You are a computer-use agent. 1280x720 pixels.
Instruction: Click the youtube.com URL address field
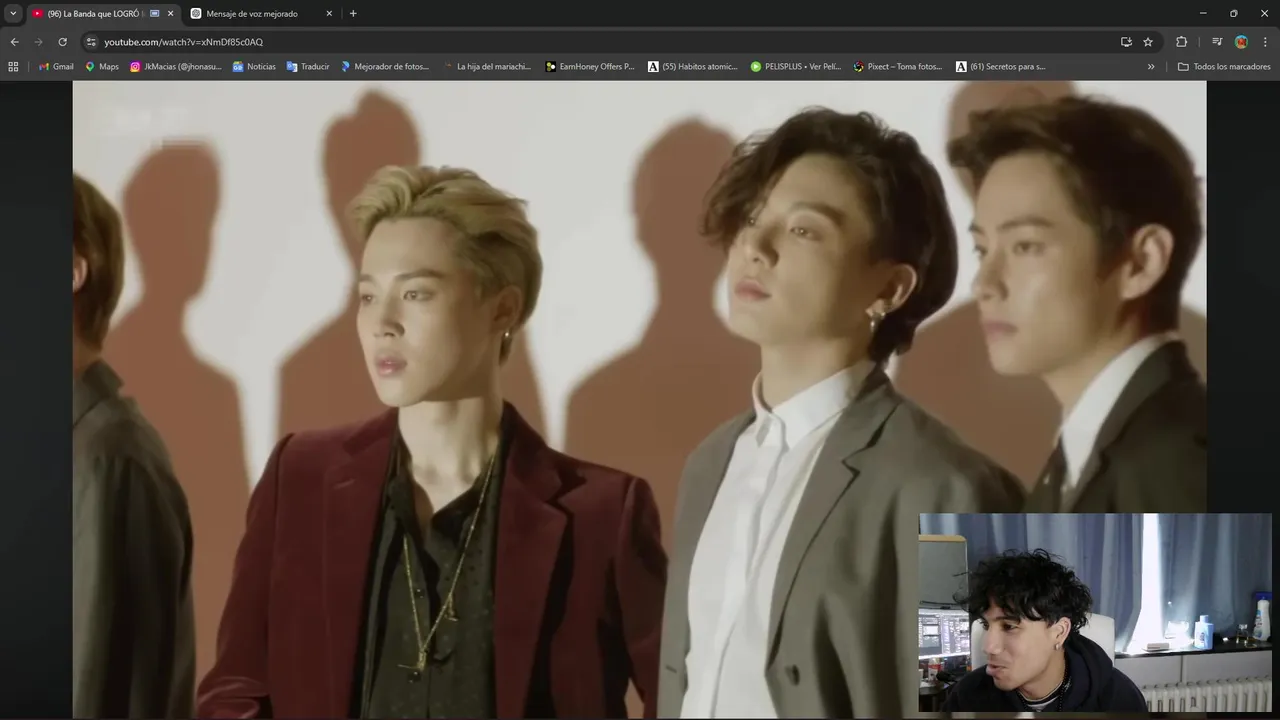pyautogui.click(x=600, y=42)
